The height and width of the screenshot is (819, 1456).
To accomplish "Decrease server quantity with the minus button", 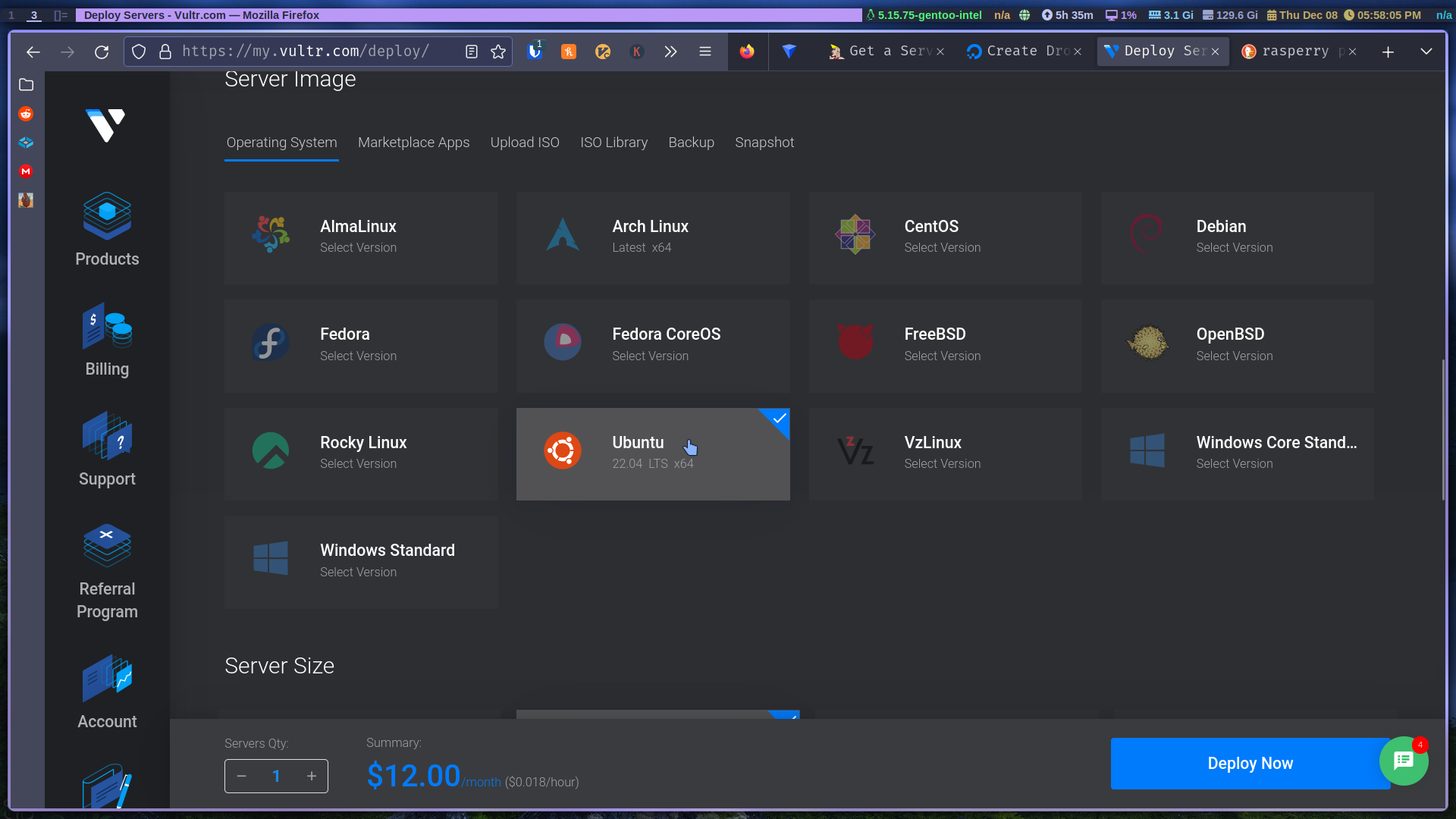I will coord(242,776).
